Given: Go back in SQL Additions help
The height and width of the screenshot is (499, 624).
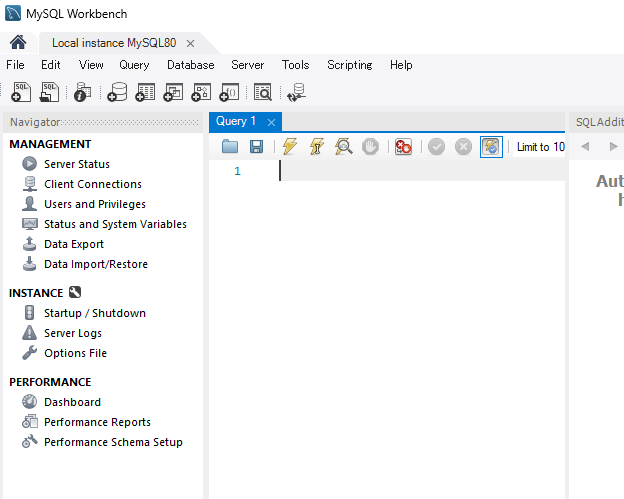Looking at the screenshot, I should pos(585,146).
